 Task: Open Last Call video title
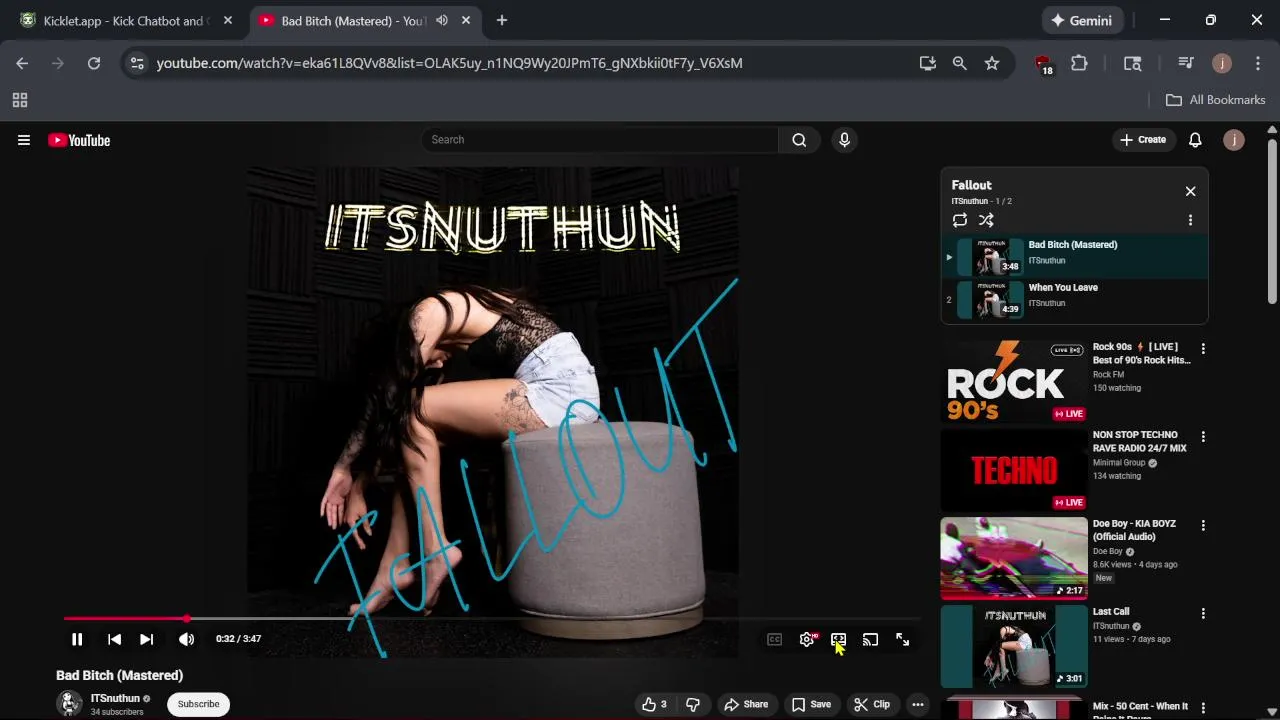1111,611
